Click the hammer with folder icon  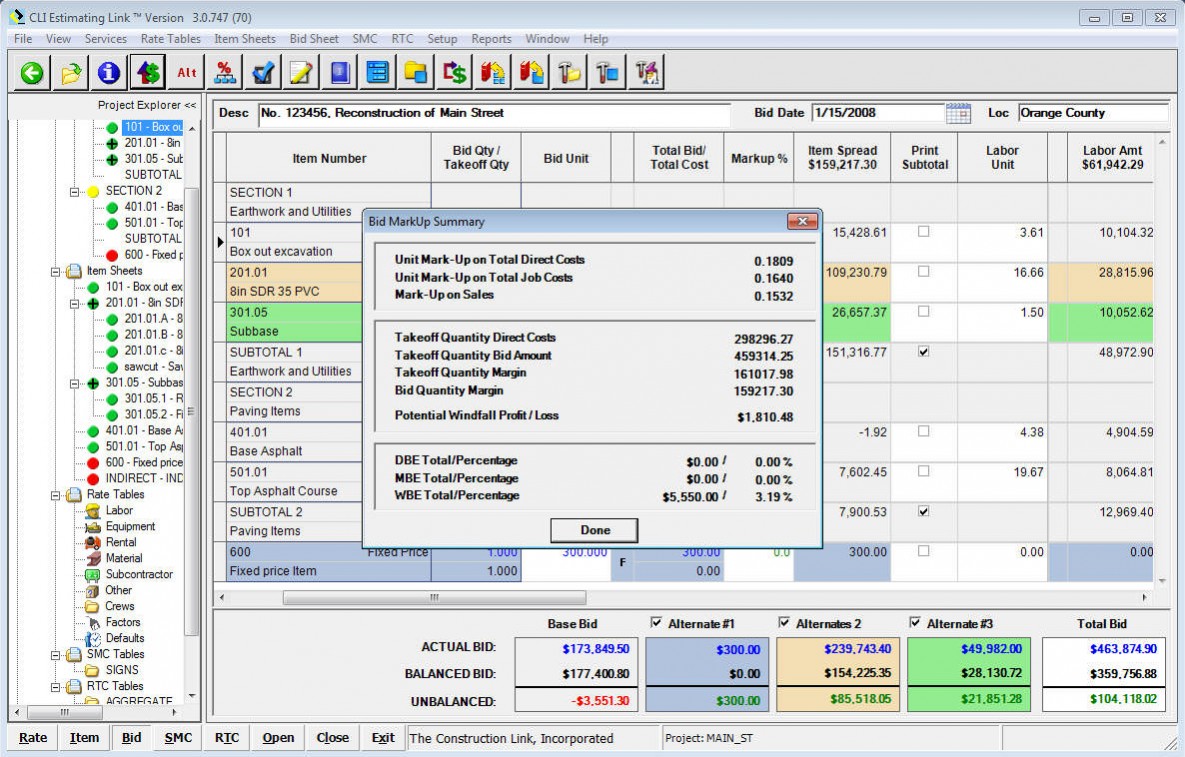point(570,73)
